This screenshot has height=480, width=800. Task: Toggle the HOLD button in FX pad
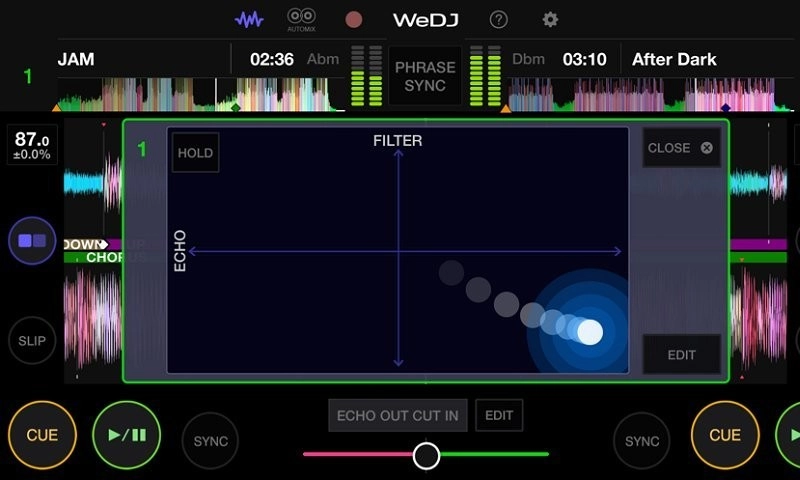195,153
